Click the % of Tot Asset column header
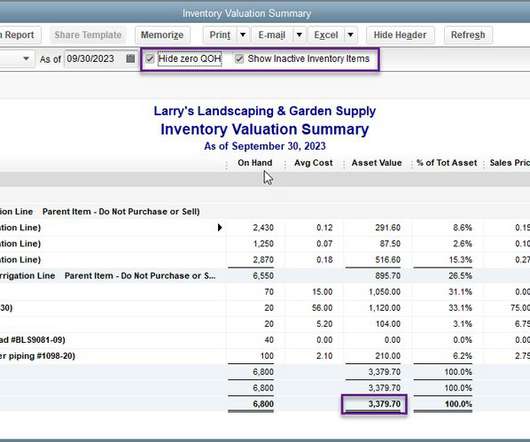 click(447, 163)
